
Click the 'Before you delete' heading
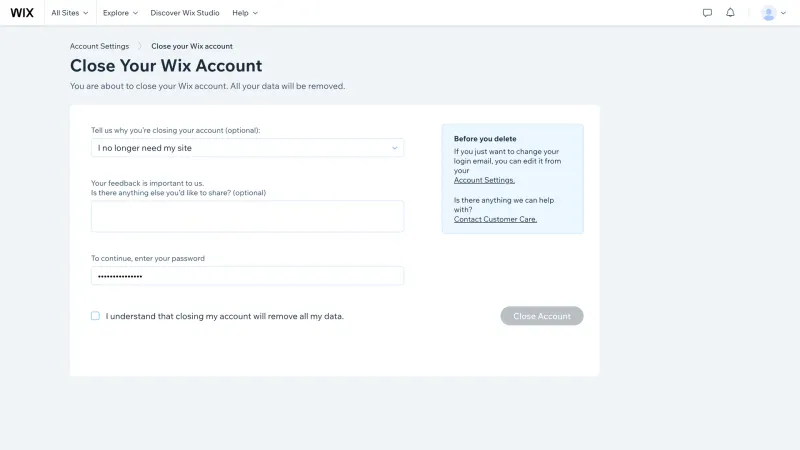[485, 139]
